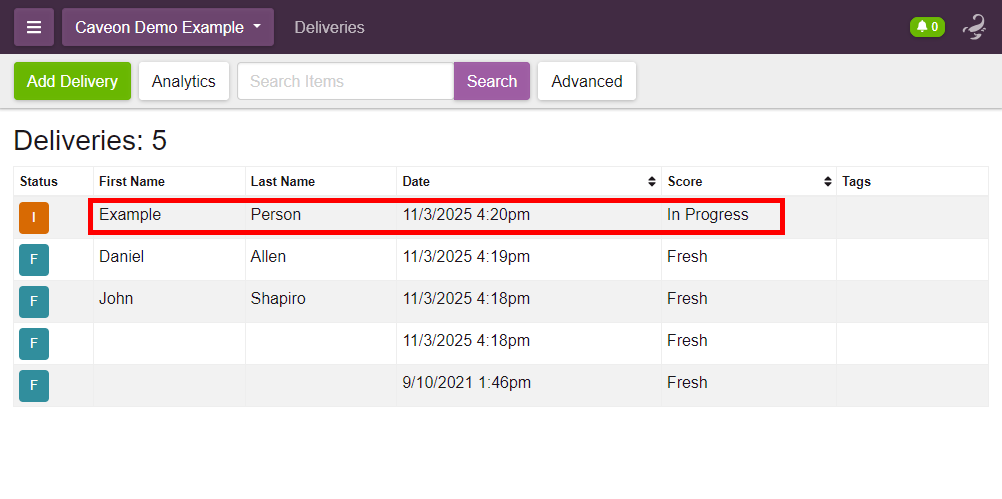Click F badge for 9/10/2021 delivery
Screen dimensions: 1002x499
point(34,386)
